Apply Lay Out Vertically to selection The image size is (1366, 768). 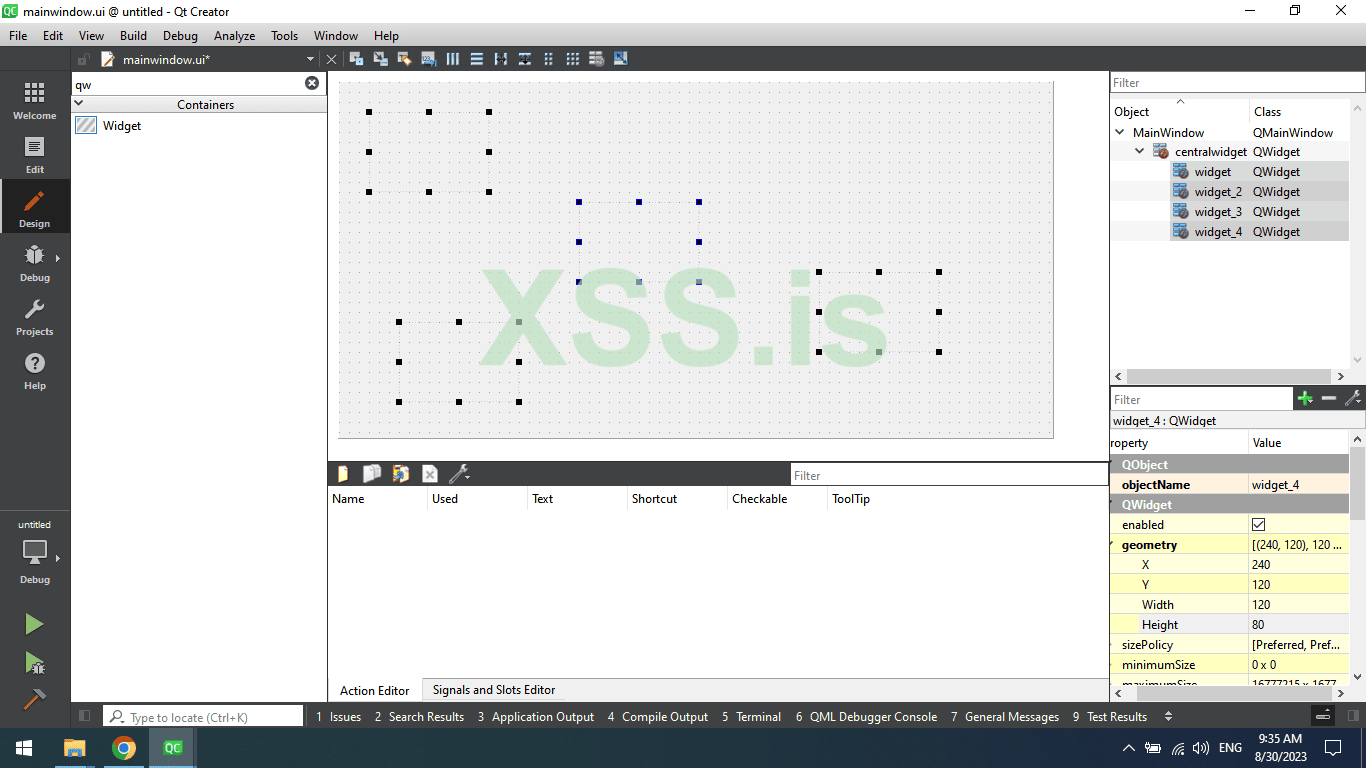(476, 58)
